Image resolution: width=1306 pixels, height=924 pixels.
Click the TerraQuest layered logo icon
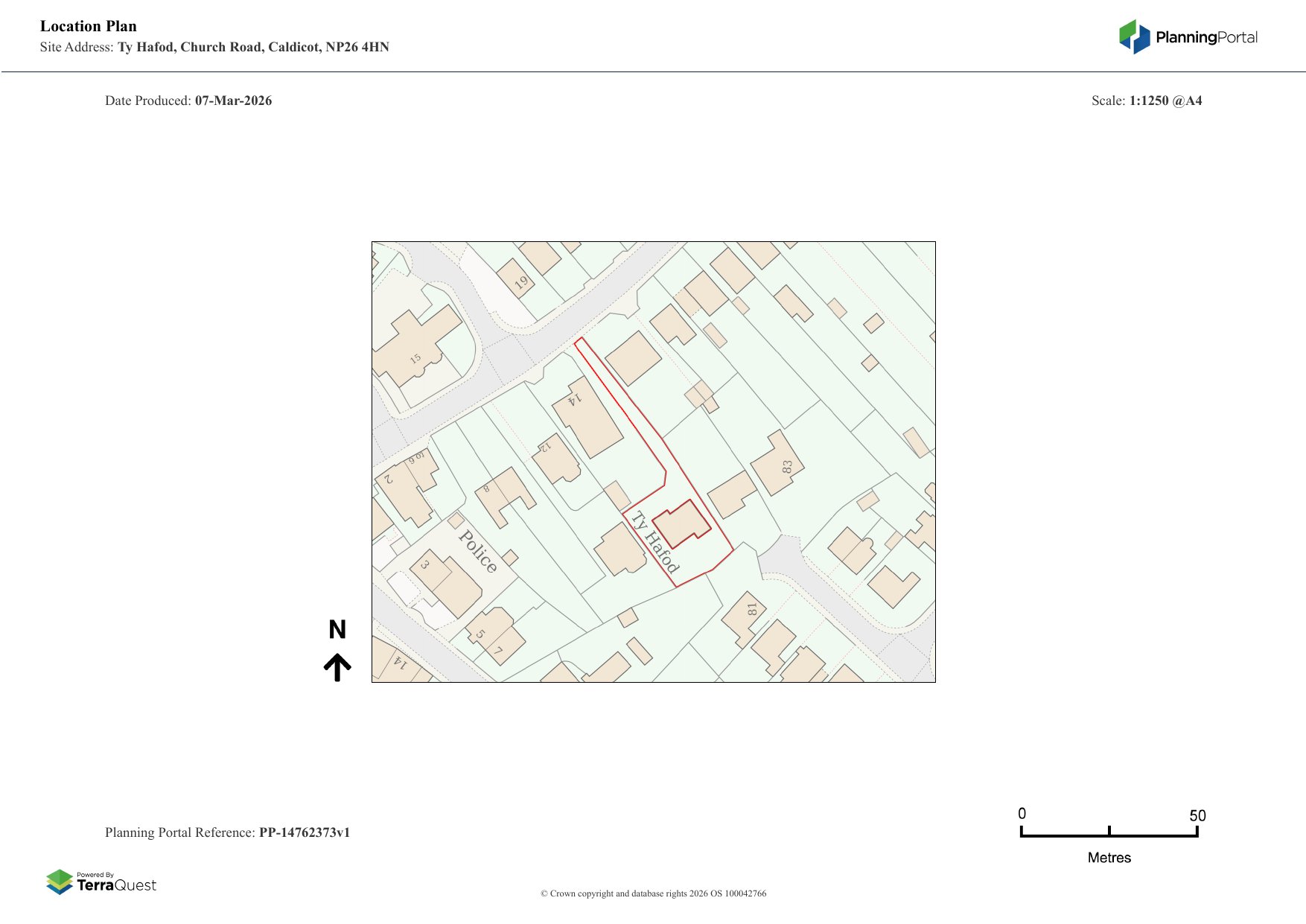coord(60,882)
